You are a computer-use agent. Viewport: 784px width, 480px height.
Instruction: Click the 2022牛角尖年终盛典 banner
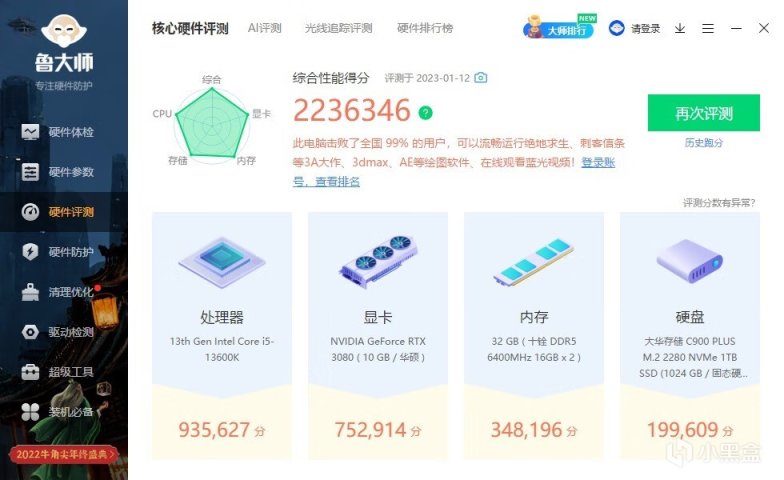(x=64, y=454)
